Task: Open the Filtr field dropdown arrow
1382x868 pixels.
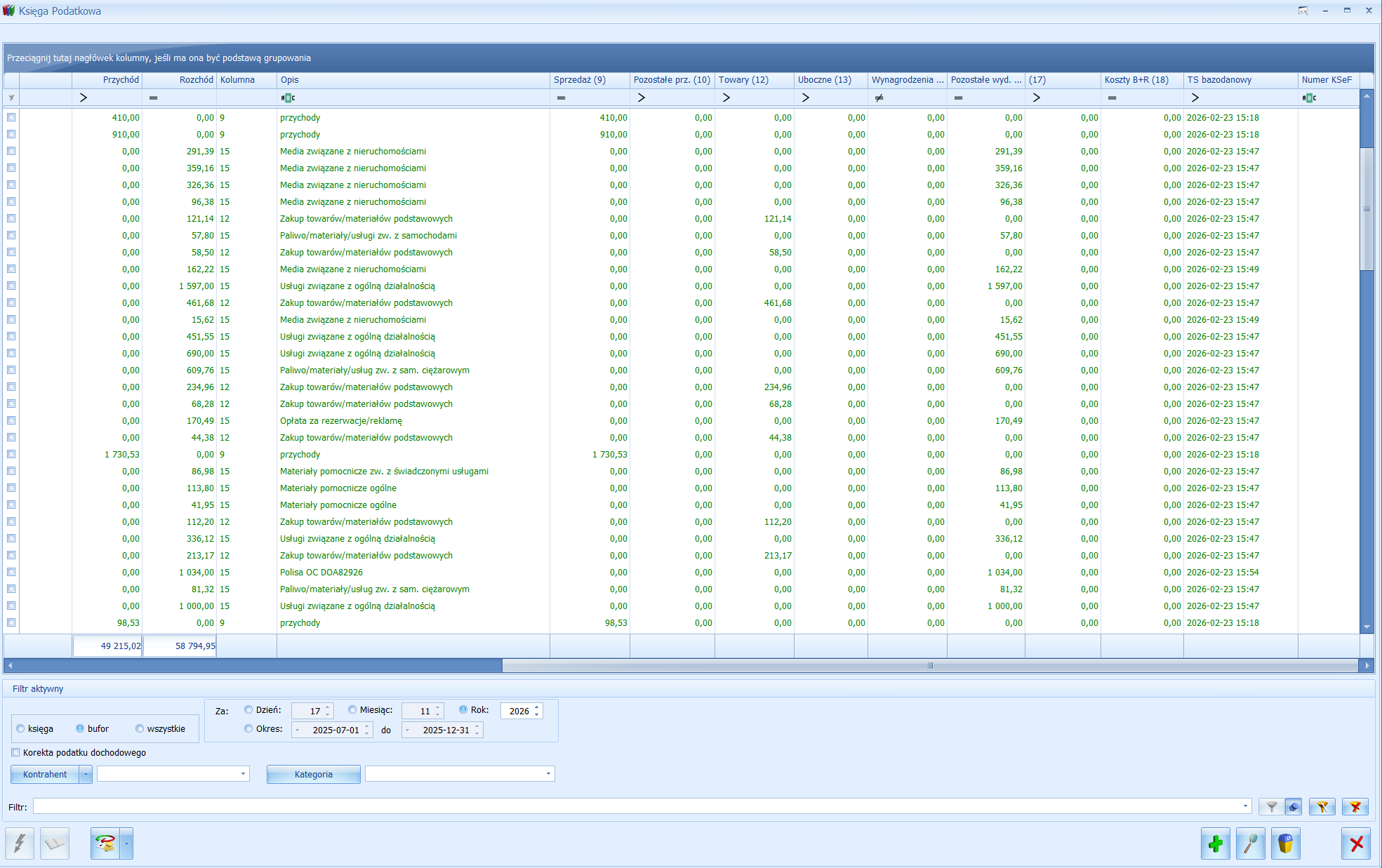Action: point(1246,806)
